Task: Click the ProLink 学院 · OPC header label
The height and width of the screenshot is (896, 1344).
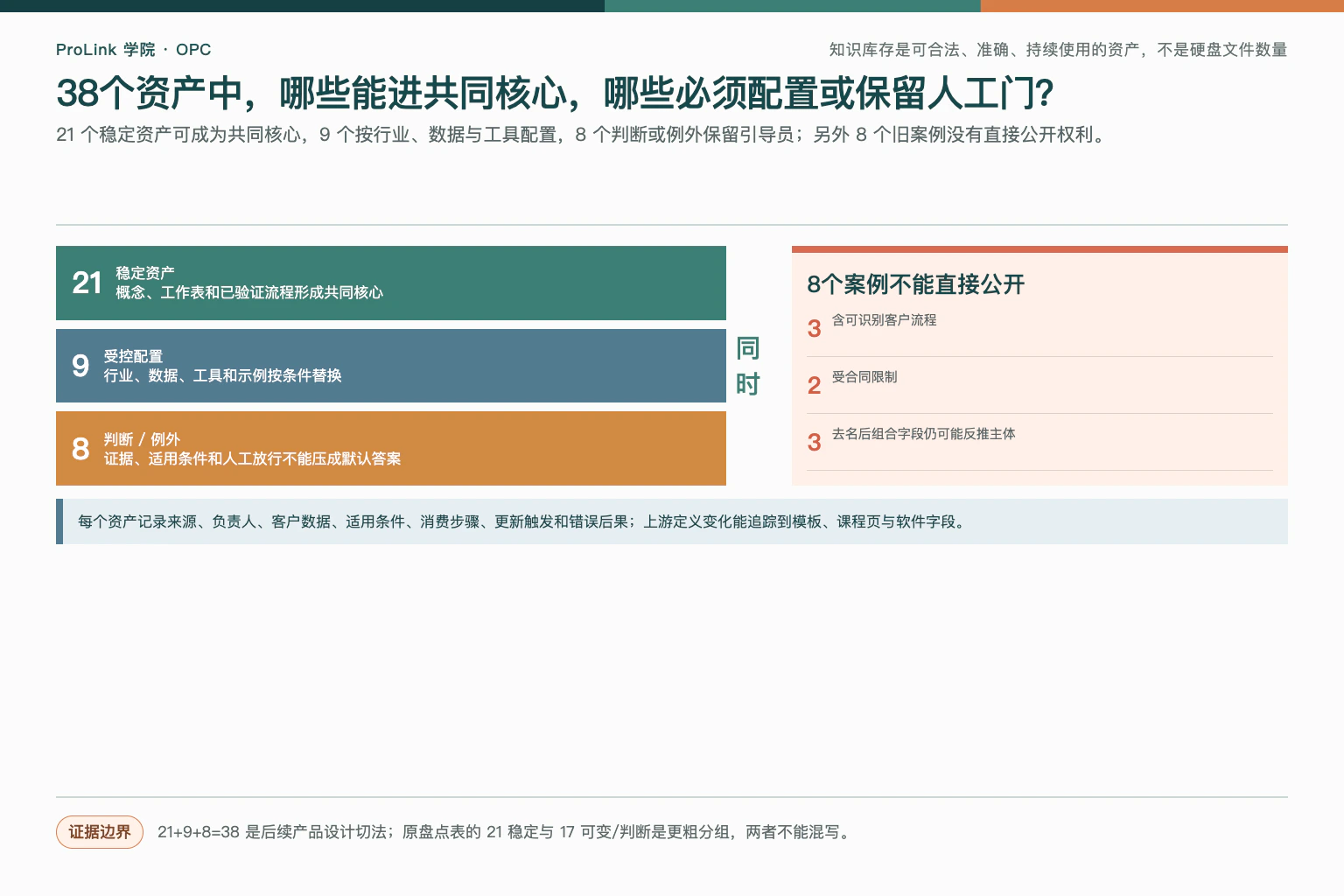Action: [x=133, y=50]
